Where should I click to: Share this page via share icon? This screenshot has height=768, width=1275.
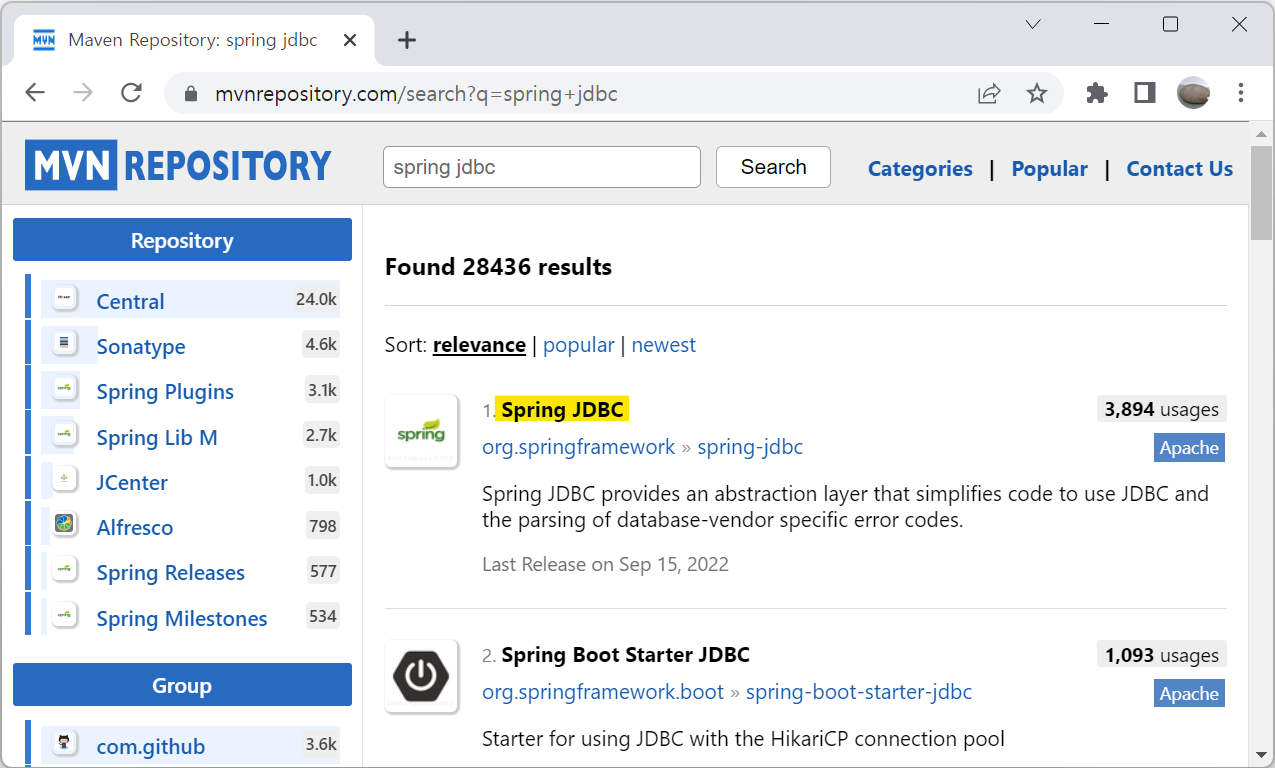[x=989, y=93]
